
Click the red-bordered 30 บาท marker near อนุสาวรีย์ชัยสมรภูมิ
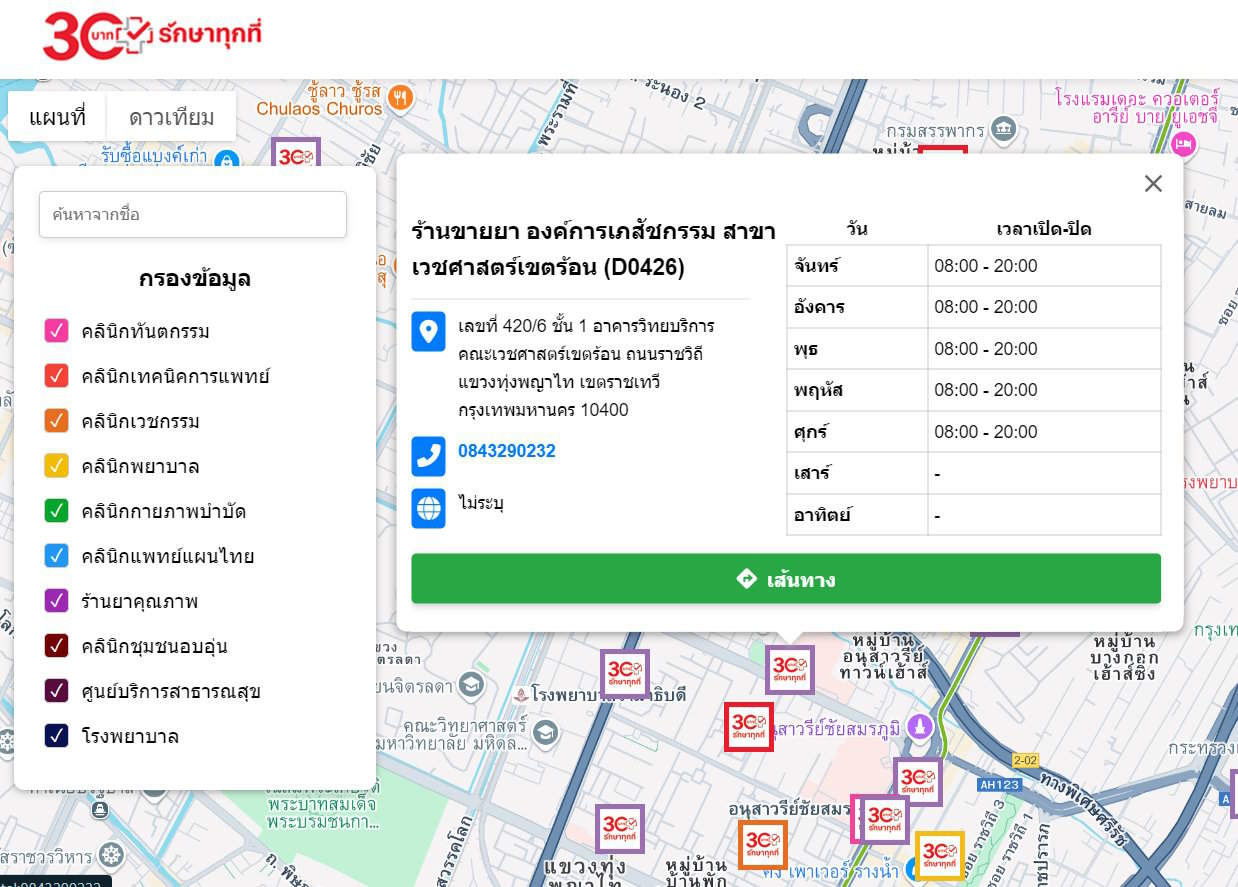pos(748,728)
